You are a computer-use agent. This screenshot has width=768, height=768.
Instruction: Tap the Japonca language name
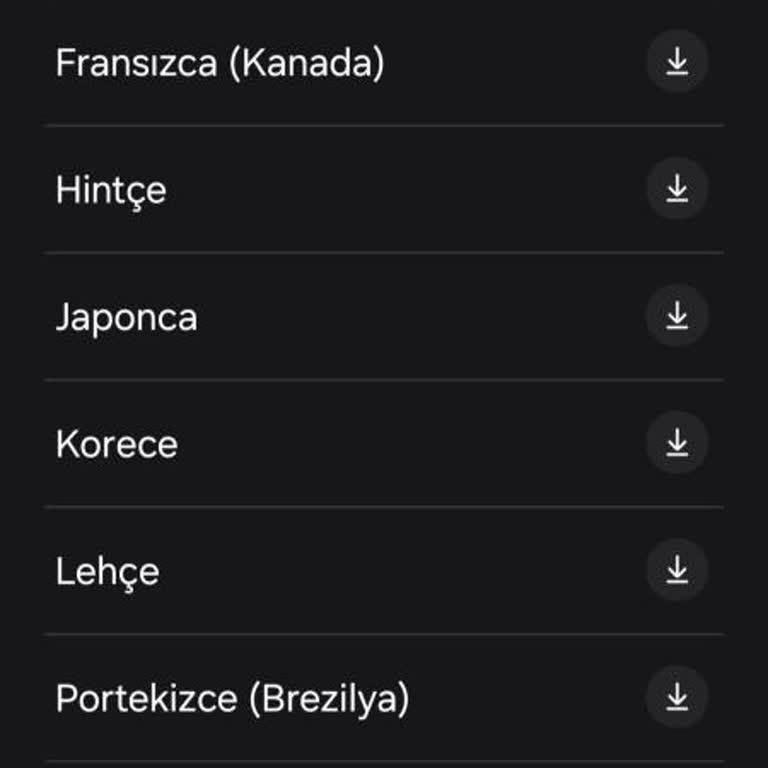126,317
